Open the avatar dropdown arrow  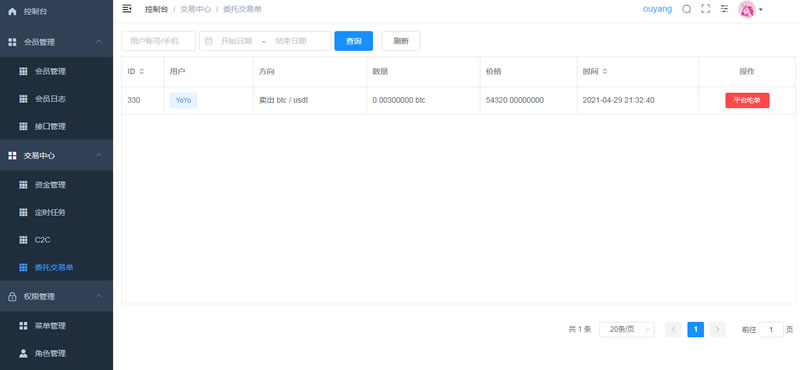761,10
